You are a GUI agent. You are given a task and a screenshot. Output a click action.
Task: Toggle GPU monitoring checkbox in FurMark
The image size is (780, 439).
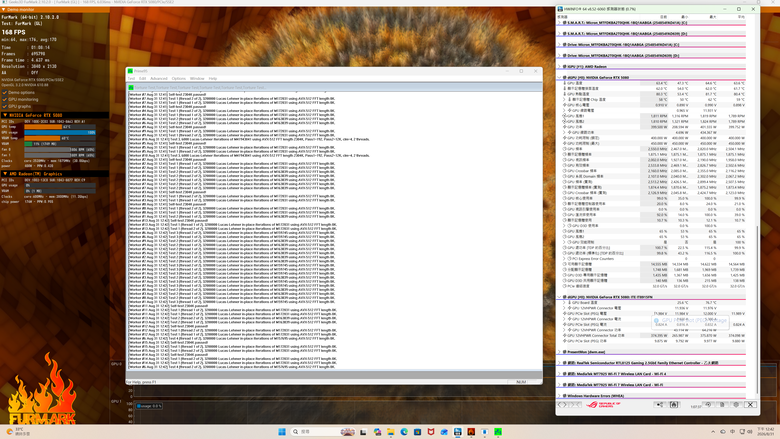point(5,99)
